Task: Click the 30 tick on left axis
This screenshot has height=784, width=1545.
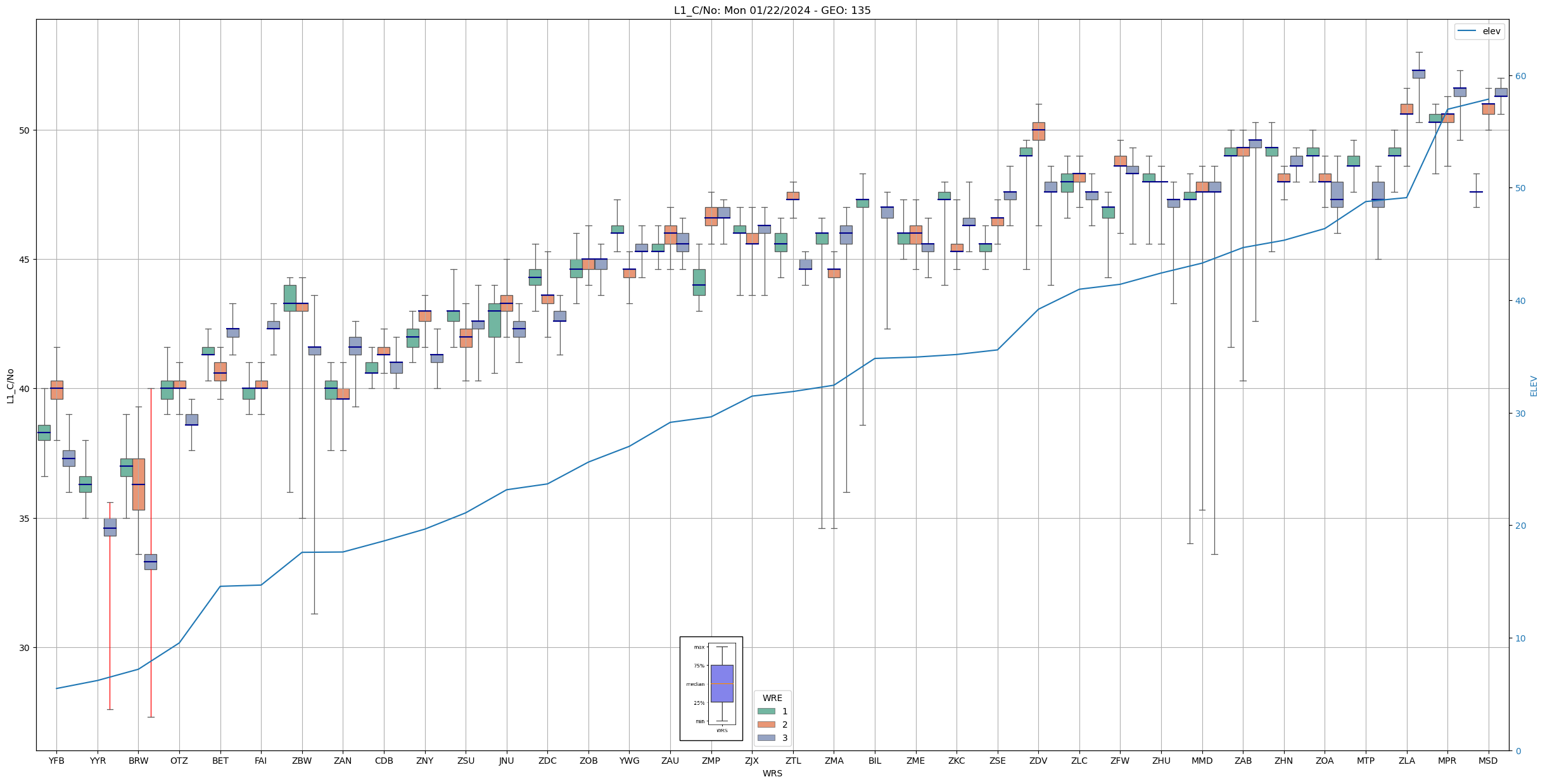Action: 24,648
